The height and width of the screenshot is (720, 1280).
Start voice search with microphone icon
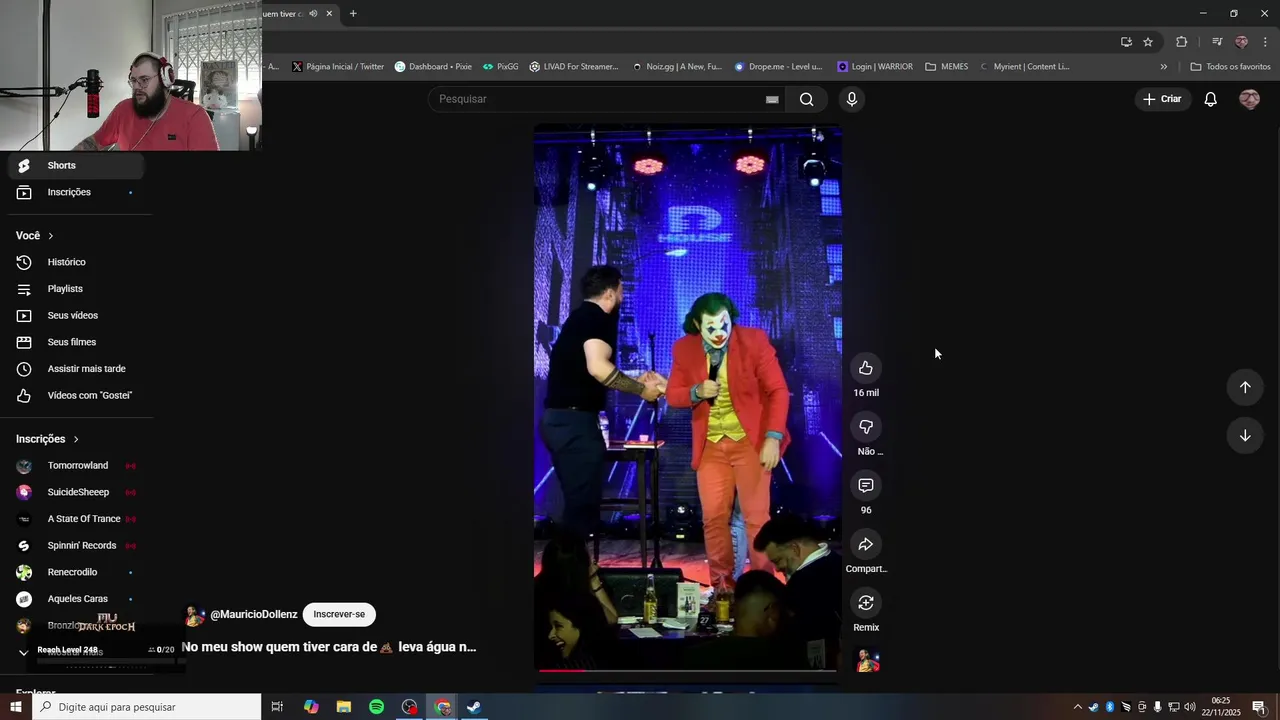click(x=852, y=99)
